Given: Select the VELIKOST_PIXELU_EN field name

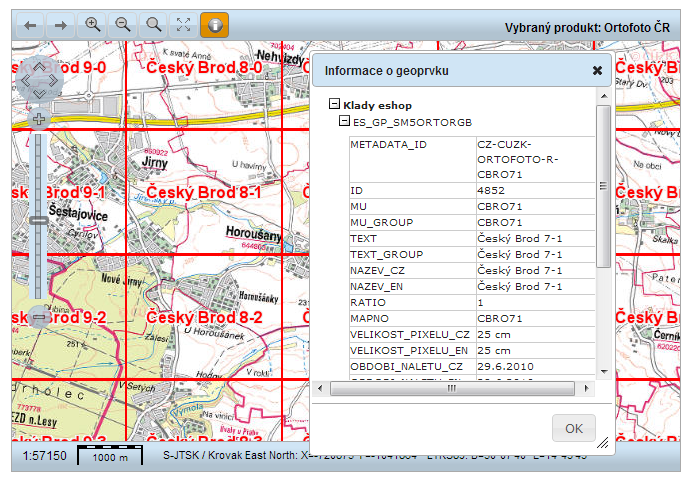Looking at the screenshot, I should pyautogui.click(x=409, y=351).
